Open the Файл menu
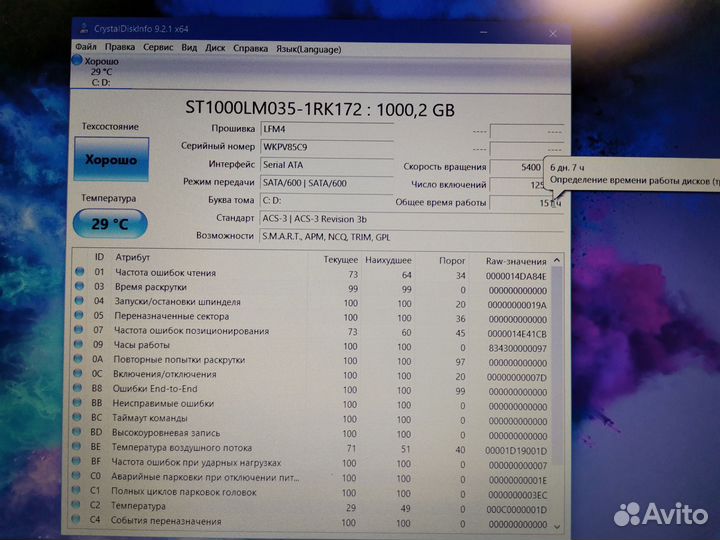Screen dimensions: 720x540 [86, 47]
